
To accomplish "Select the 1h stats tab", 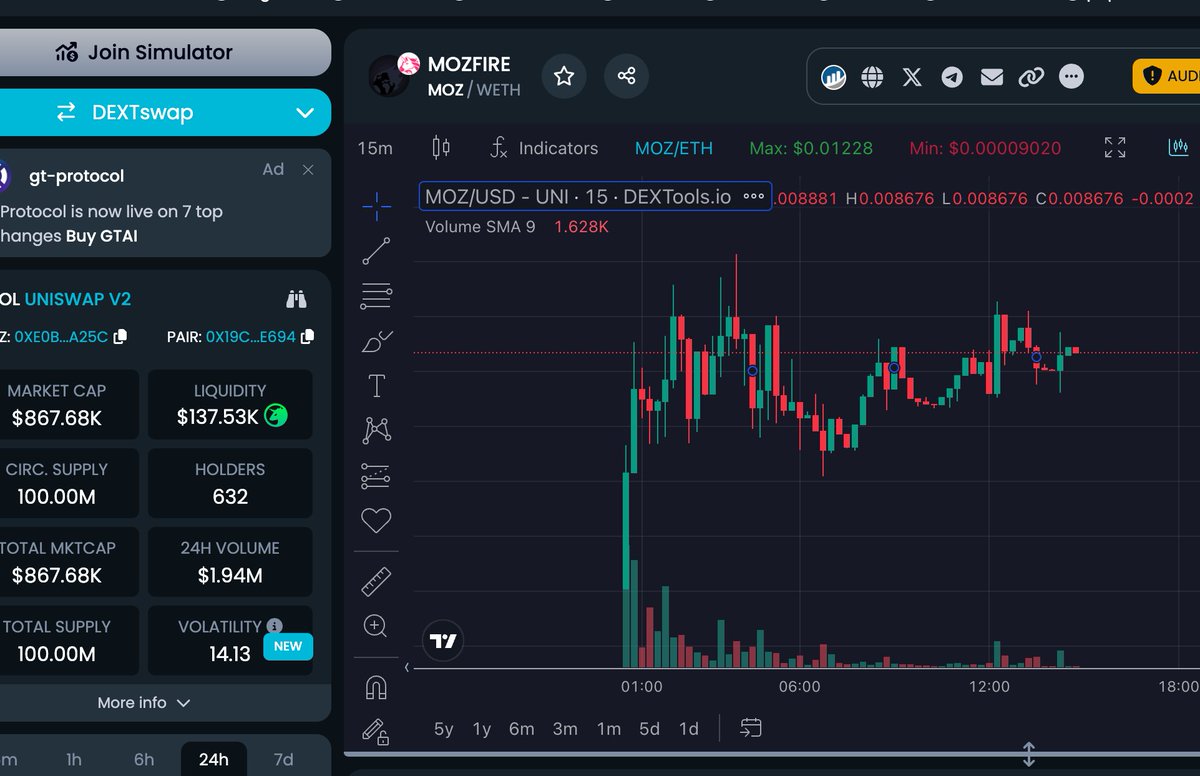I will click(x=74, y=759).
